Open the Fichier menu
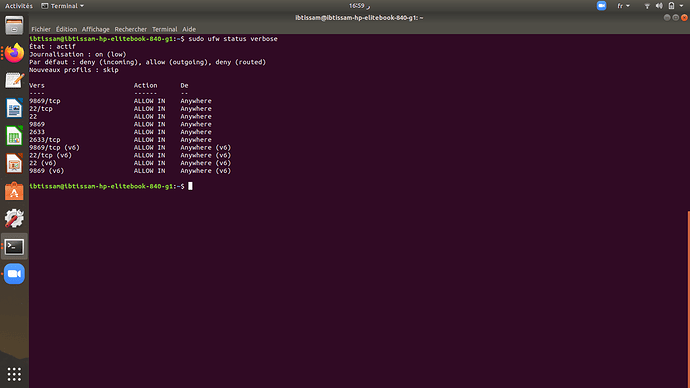This screenshot has width=690, height=388. click(x=41, y=29)
